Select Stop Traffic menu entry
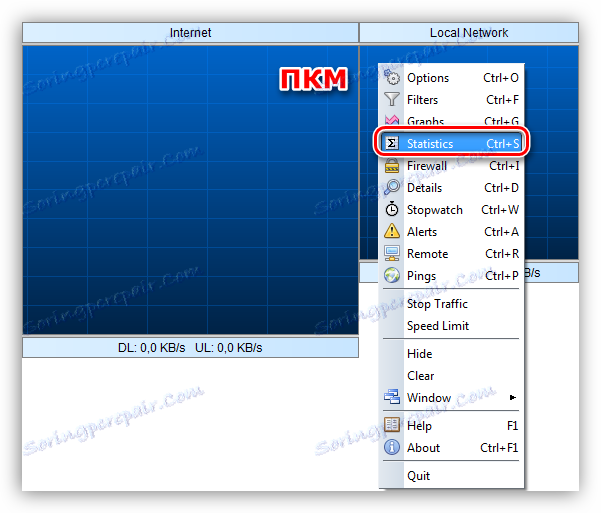 pos(451,304)
